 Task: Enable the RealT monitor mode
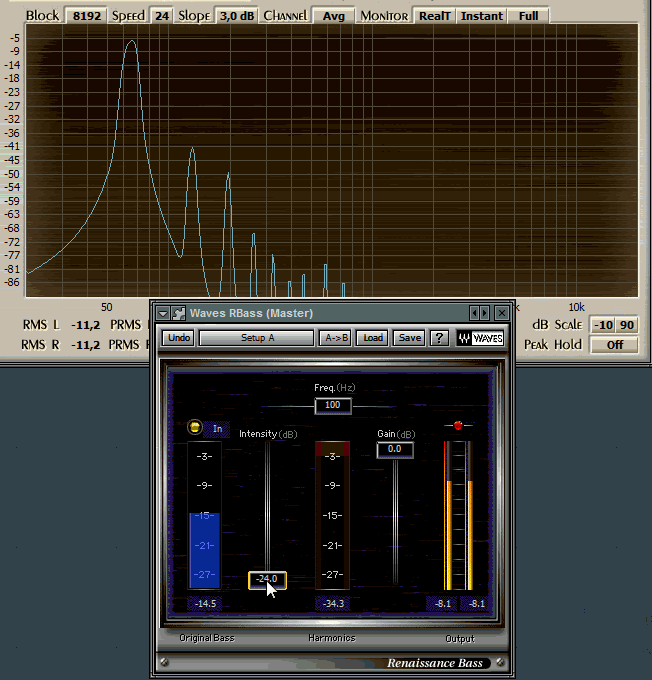pyautogui.click(x=434, y=16)
